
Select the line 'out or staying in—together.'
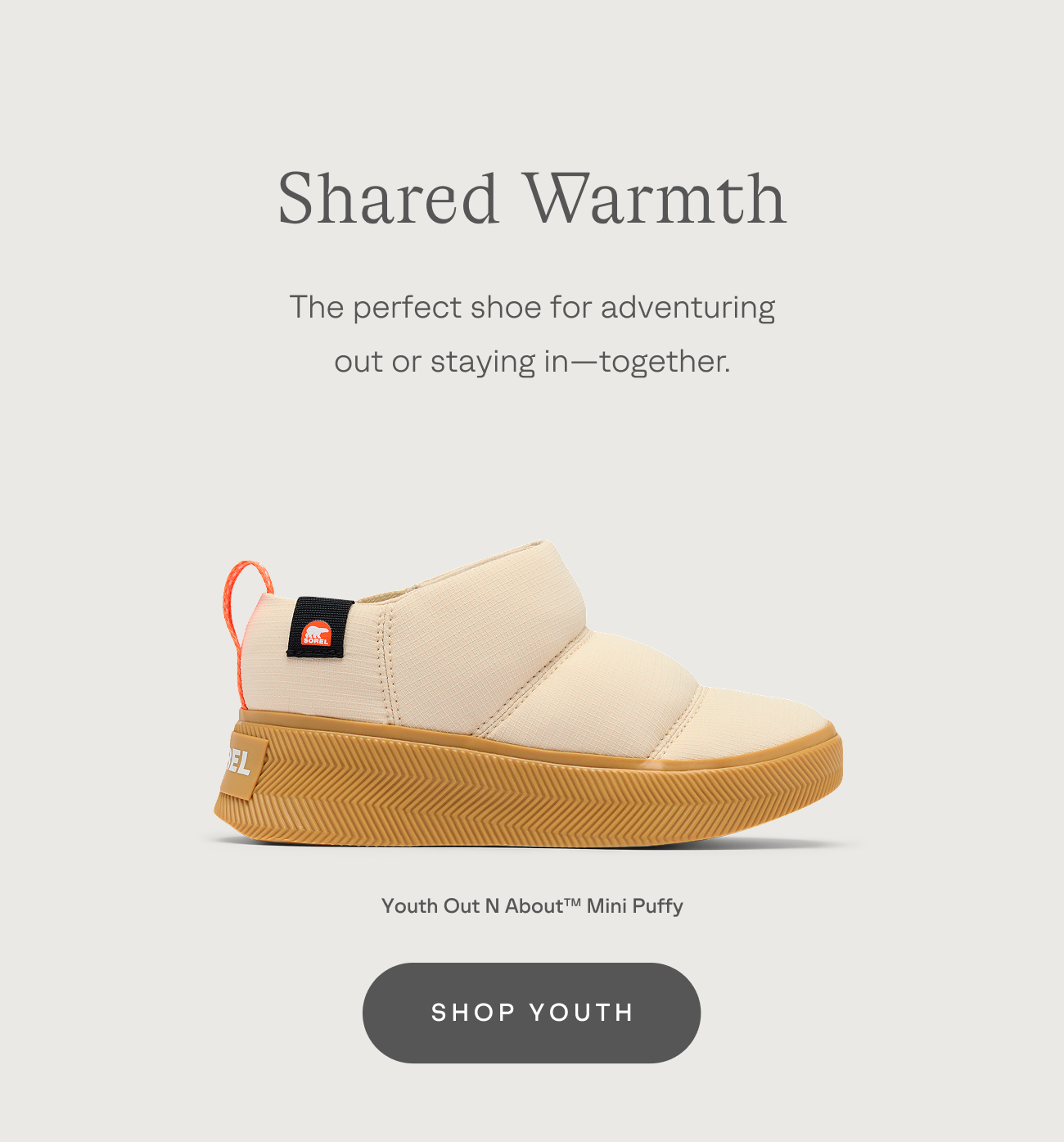click(532, 361)
